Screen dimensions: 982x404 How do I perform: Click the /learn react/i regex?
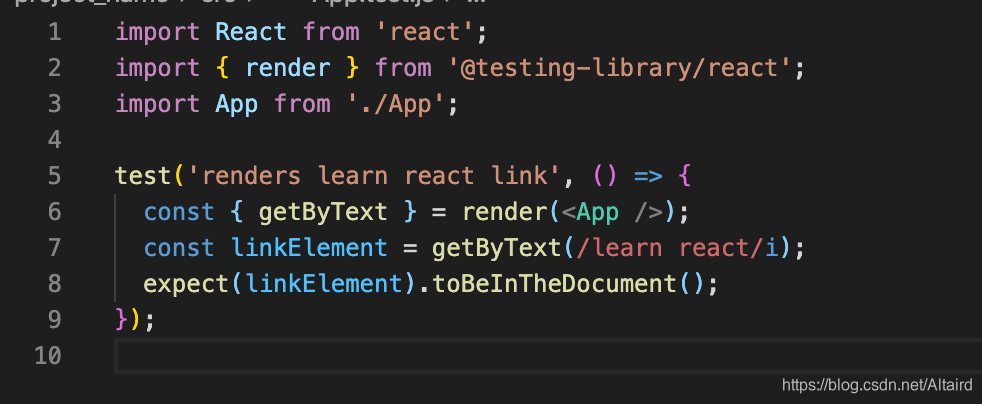coord(677,248)
